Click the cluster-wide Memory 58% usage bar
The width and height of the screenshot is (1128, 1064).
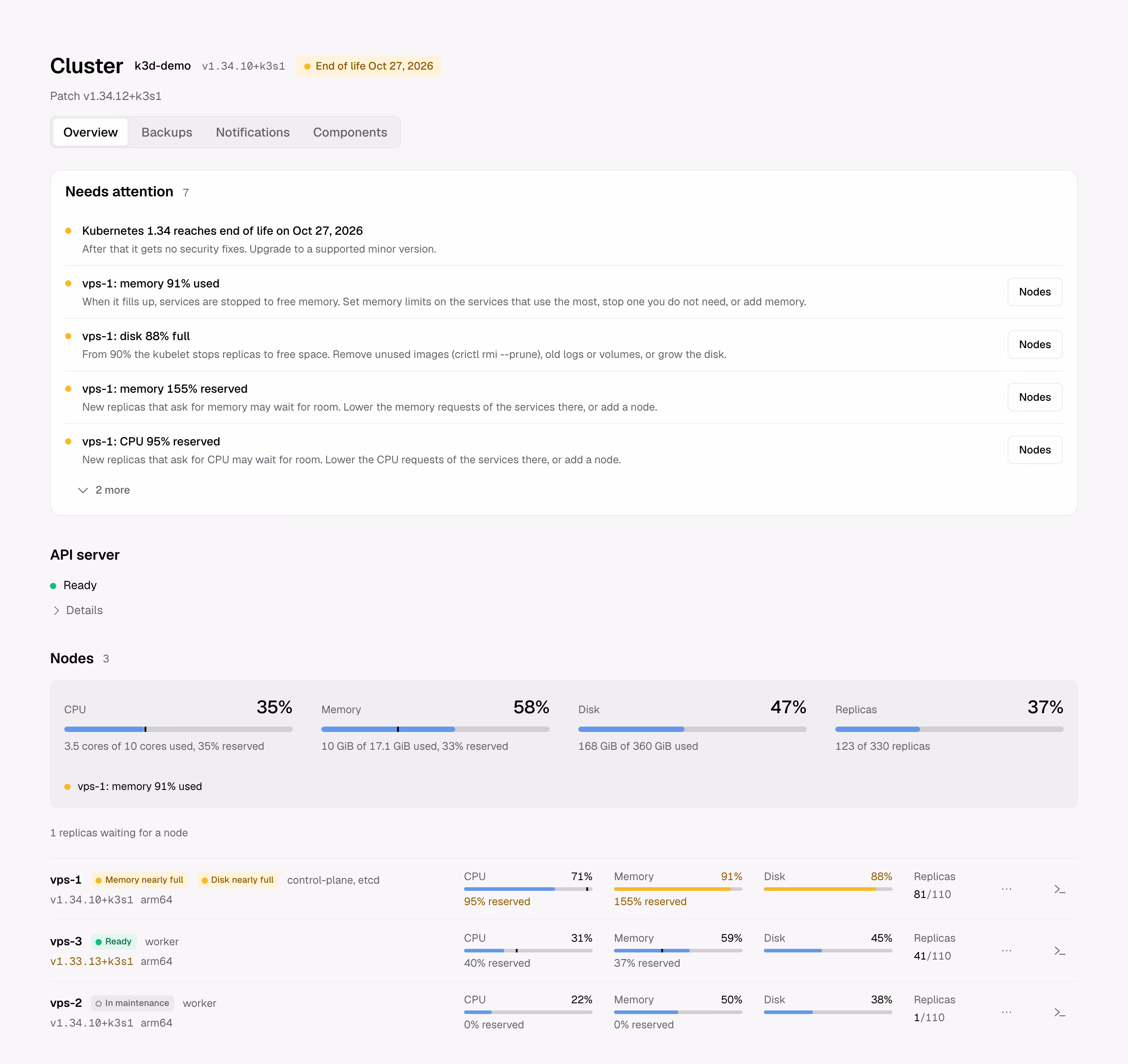435,729
